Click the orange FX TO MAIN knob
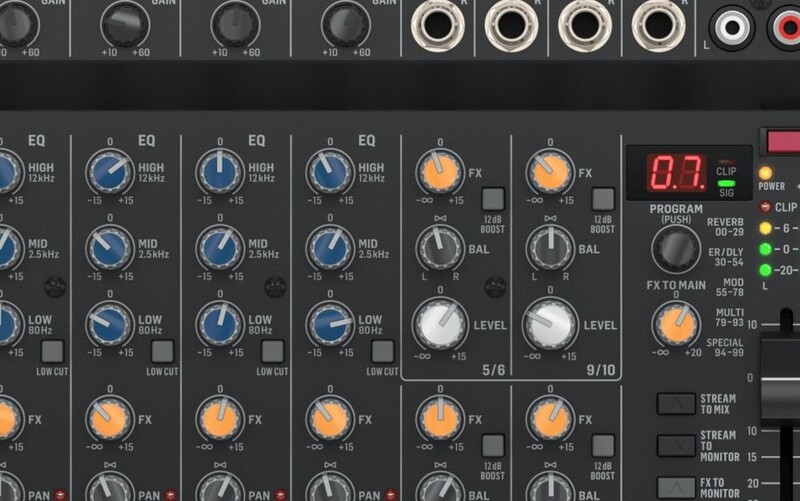This screenshot has height=501, width=800. [x=676, y=324]
